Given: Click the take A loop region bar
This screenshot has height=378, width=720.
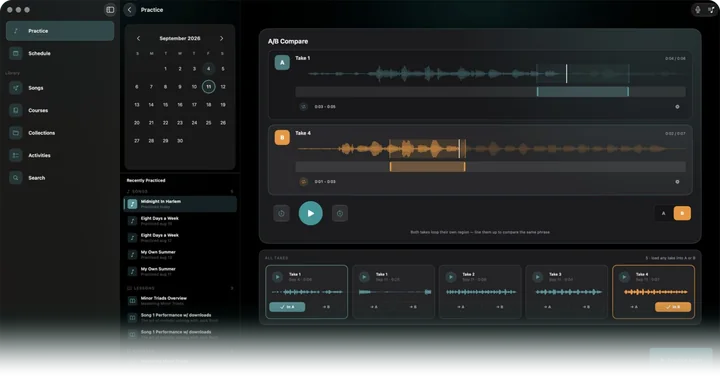Looking at the screenshot, I should [x=583, y=91].
